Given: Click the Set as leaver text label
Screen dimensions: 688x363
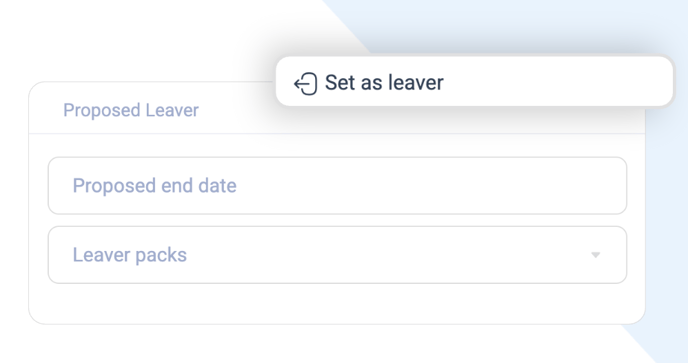Looking at the screenshot, I should coord(384,83).
